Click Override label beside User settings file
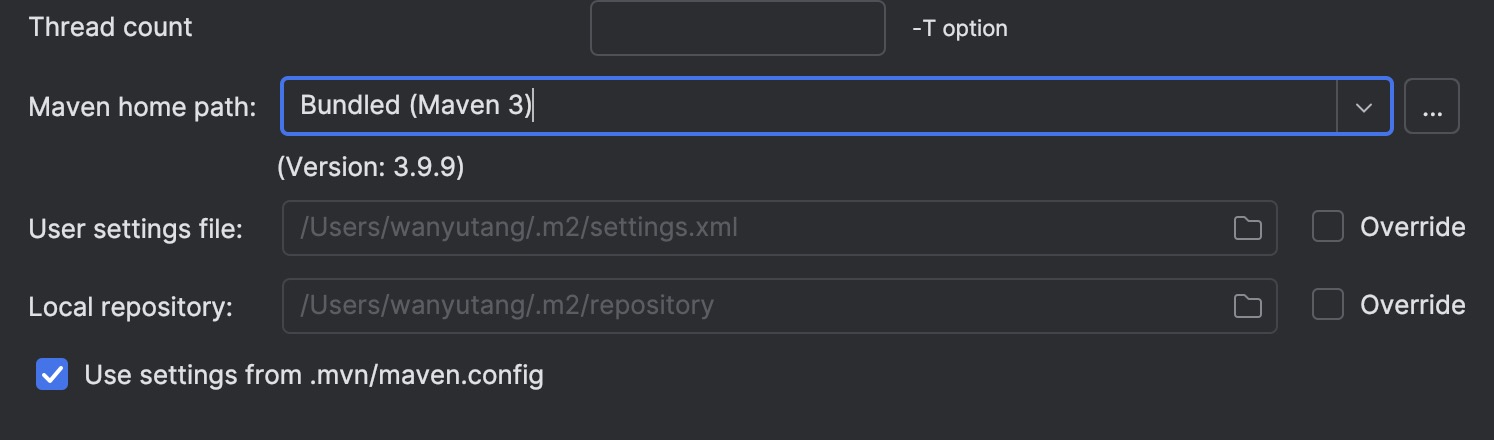The image size is (1494, 440). [x=1413, y=228]
